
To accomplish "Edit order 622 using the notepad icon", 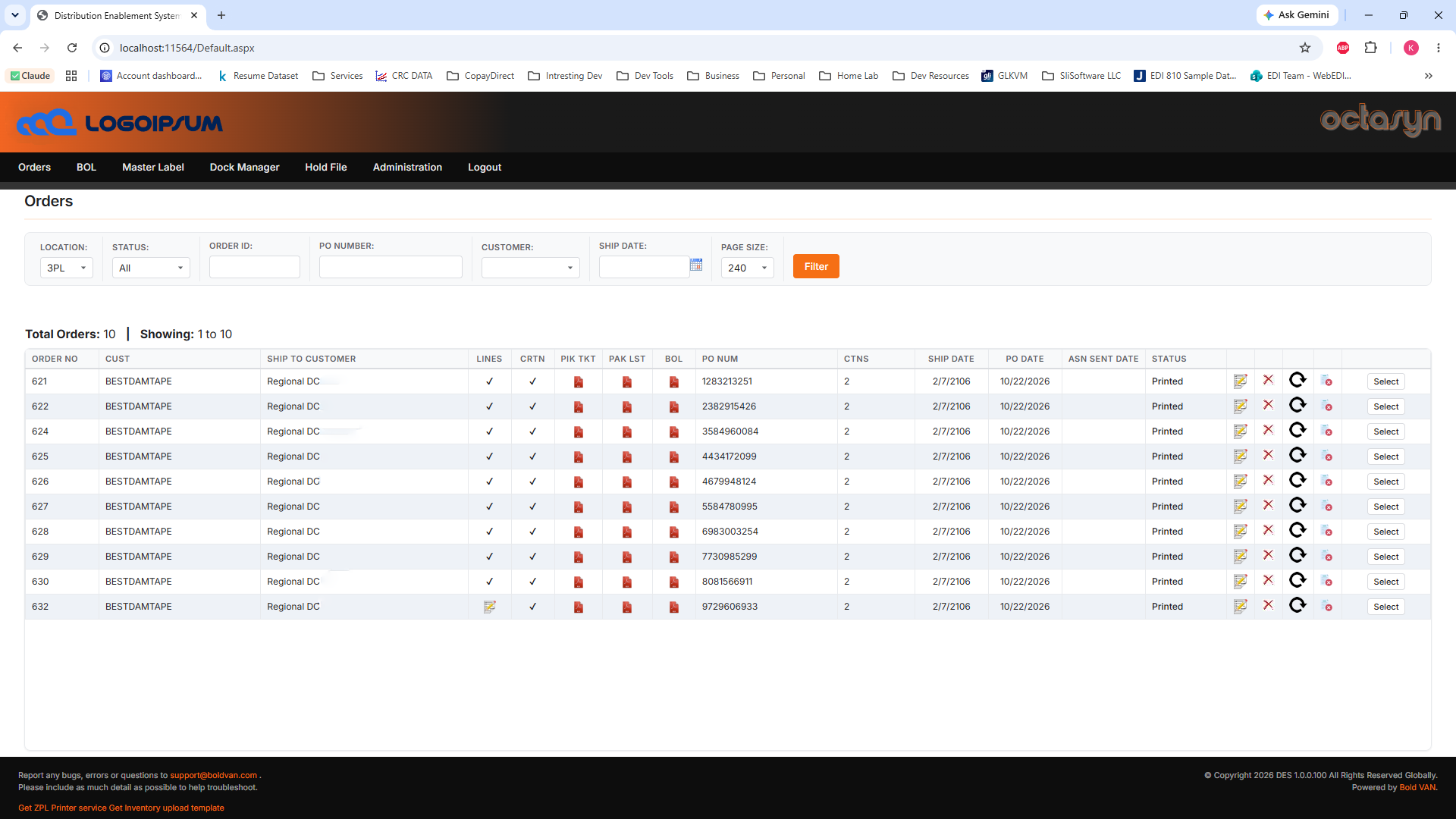I will (x=1241, y=406).
